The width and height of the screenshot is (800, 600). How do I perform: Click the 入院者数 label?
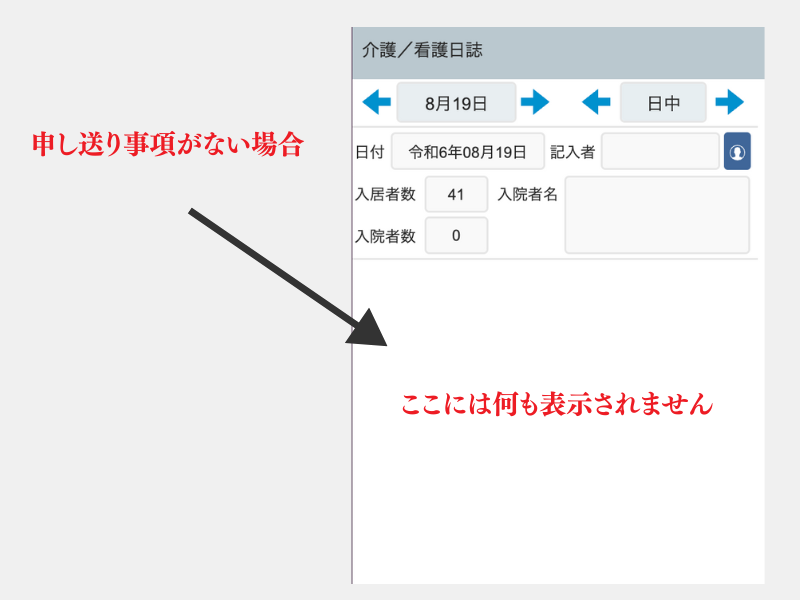click(x=385, y=237)
